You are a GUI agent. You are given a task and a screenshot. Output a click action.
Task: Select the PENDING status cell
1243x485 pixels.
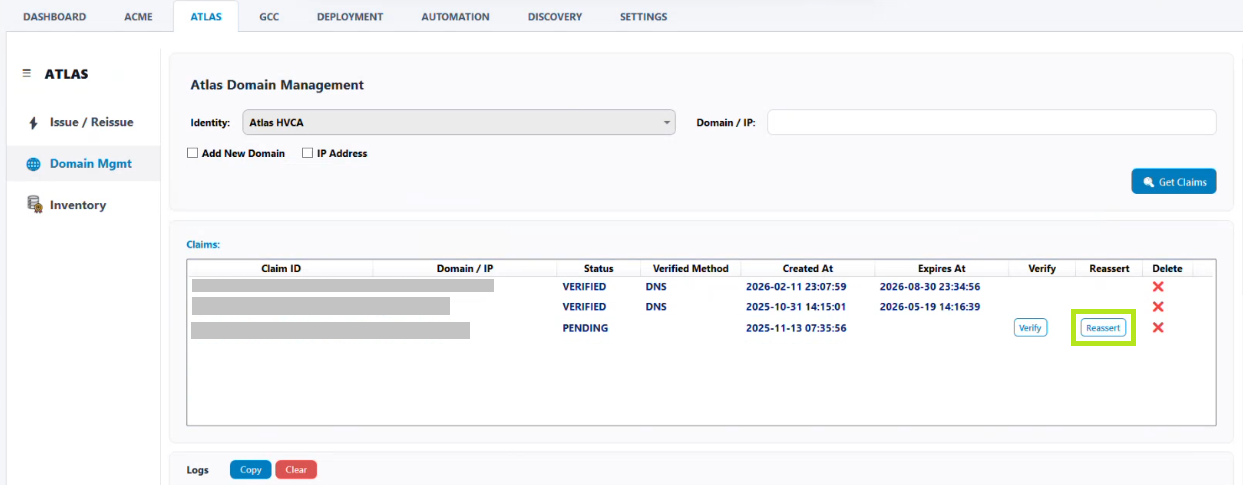point(585,328)
